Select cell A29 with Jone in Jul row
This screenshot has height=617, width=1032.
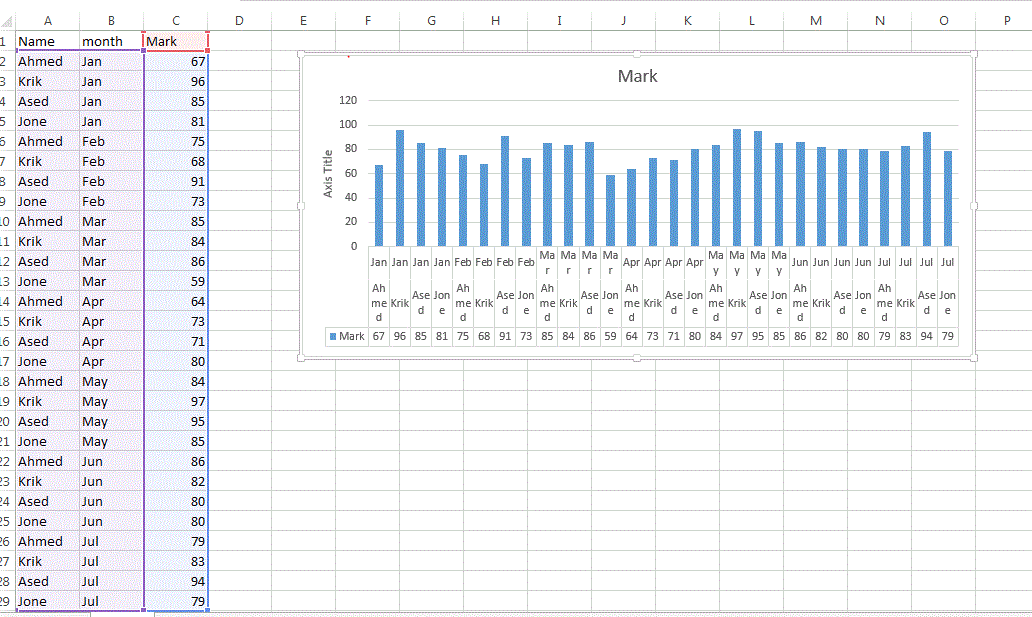point(47,601)
